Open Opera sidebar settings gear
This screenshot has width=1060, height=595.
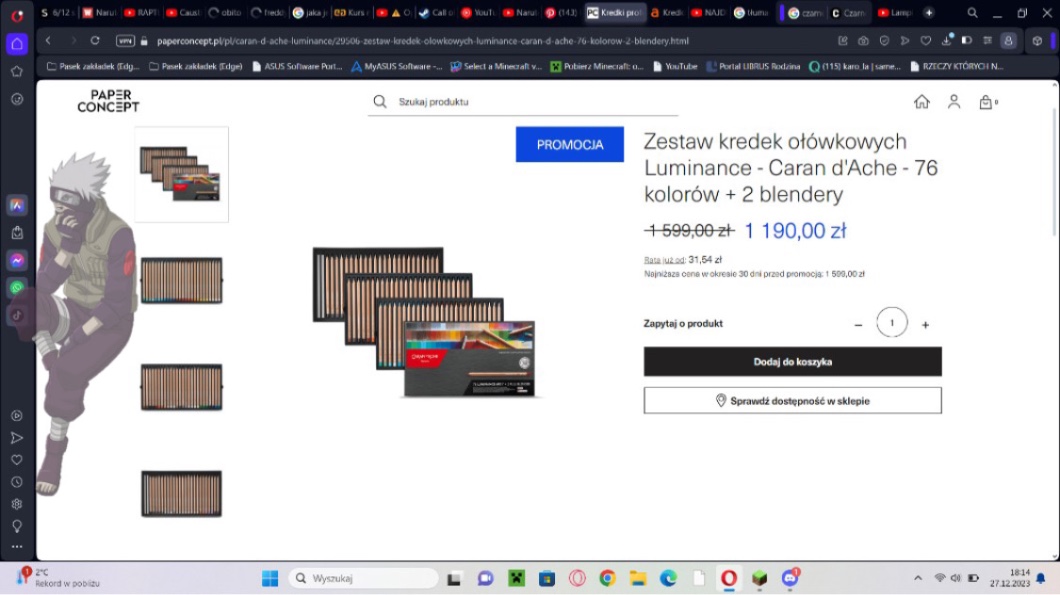point(17,504)
